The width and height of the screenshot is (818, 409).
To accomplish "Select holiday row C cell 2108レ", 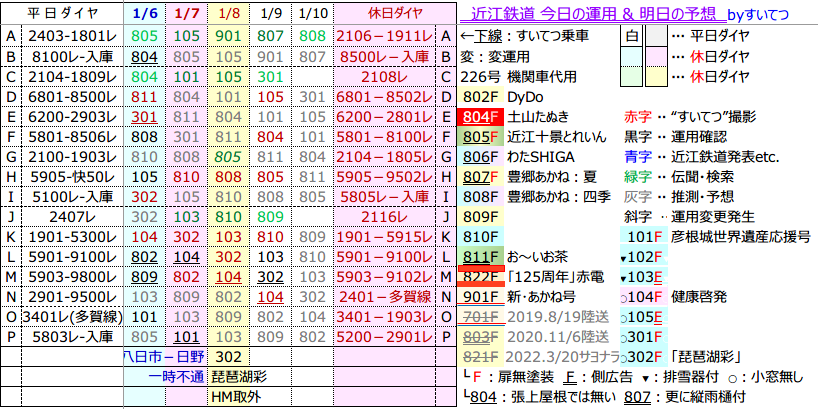I will (x=384, y=77).
